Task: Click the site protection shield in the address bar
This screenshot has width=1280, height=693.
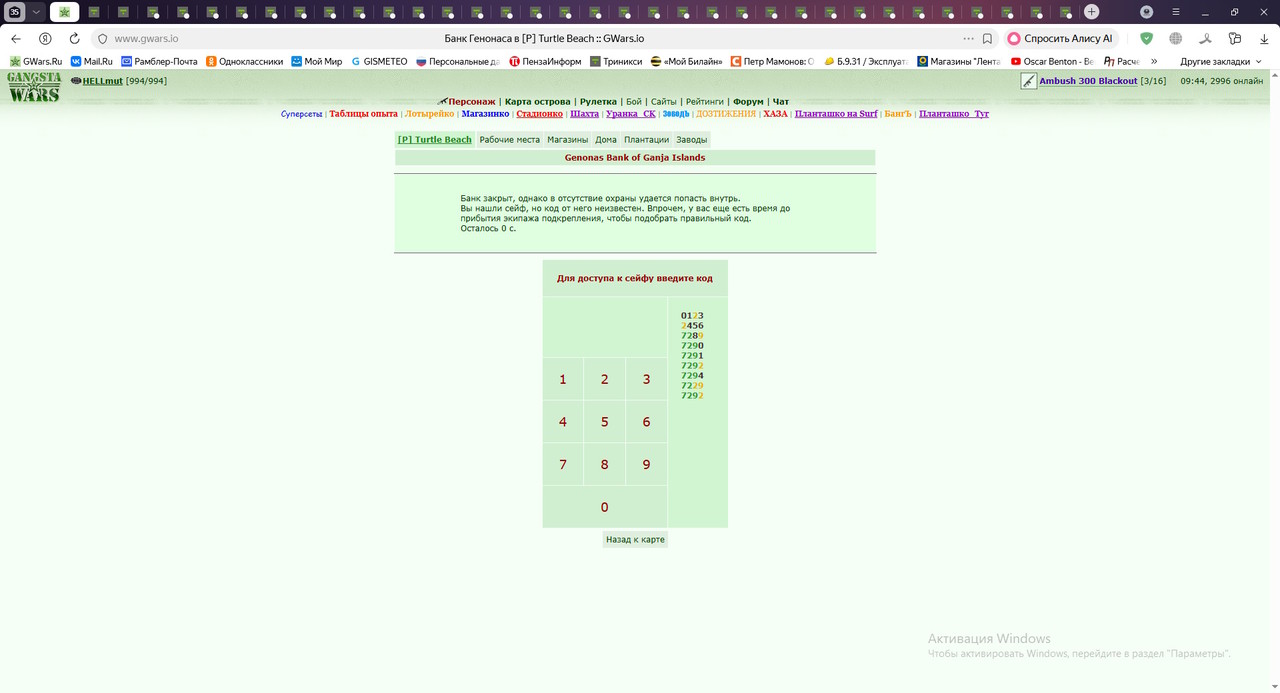Action: coord(102,38)
